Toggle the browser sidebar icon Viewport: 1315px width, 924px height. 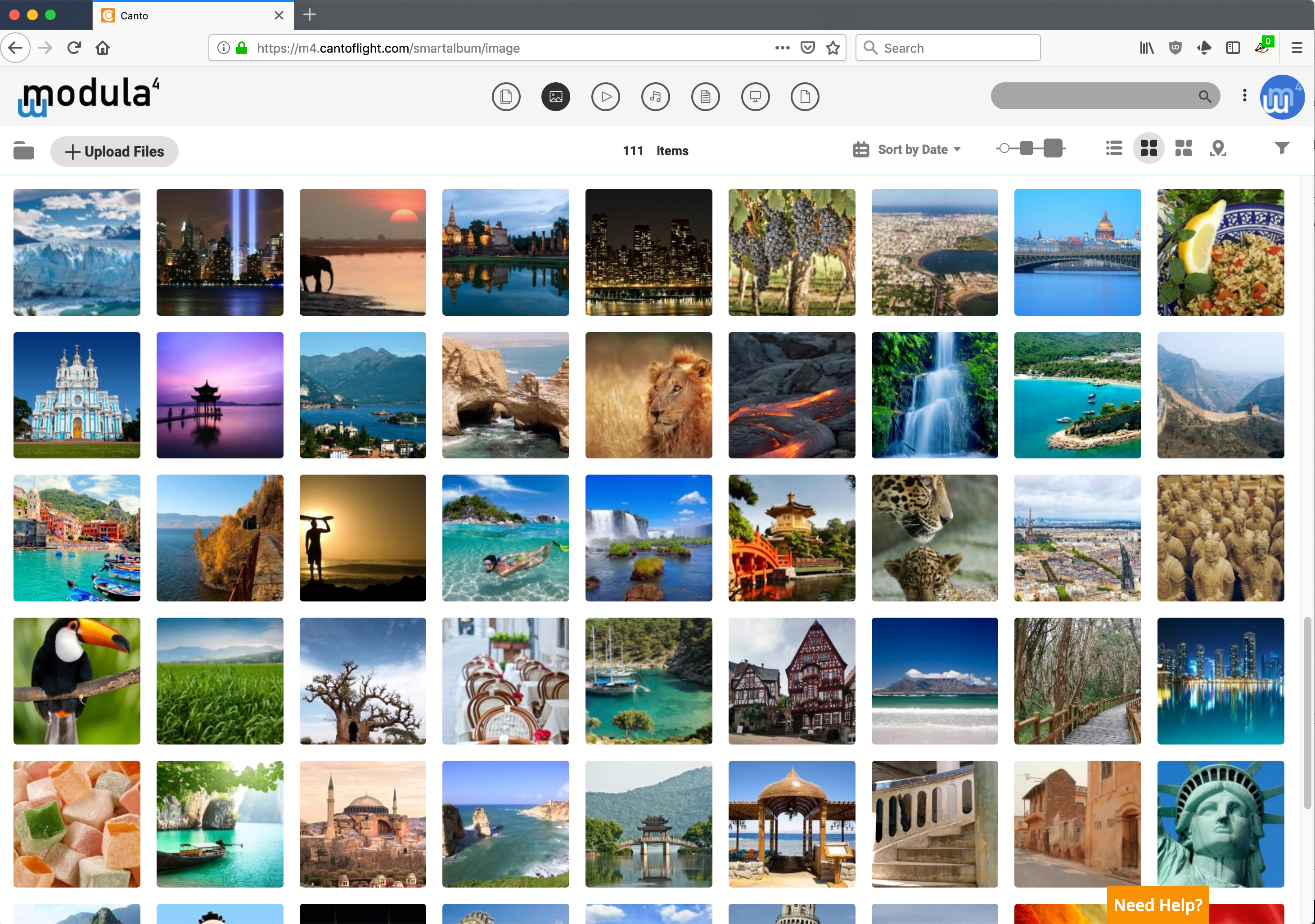1233,48
